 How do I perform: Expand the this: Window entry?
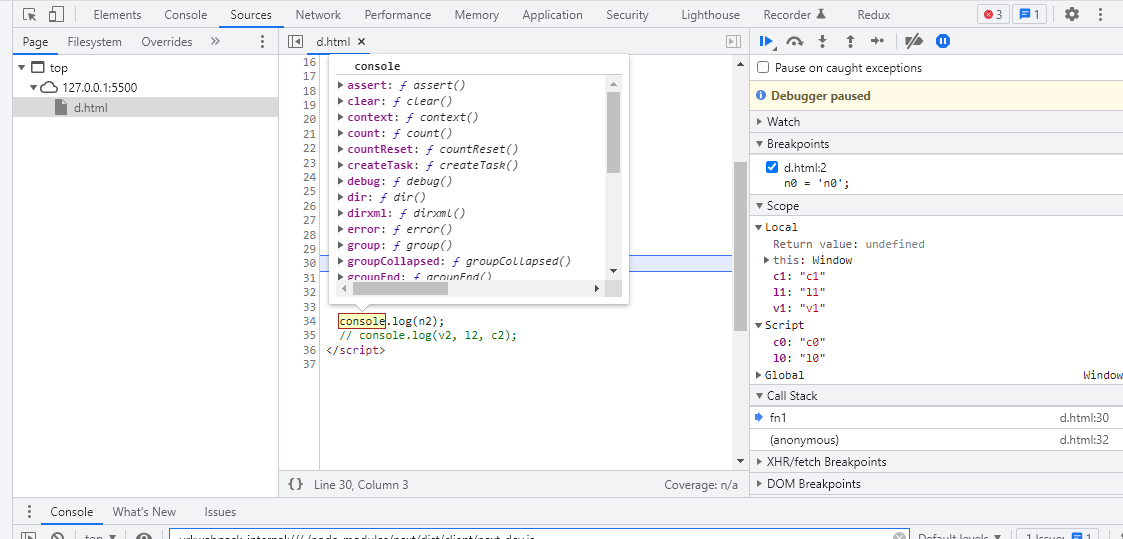pyautogui.click(x=766, y=260)
